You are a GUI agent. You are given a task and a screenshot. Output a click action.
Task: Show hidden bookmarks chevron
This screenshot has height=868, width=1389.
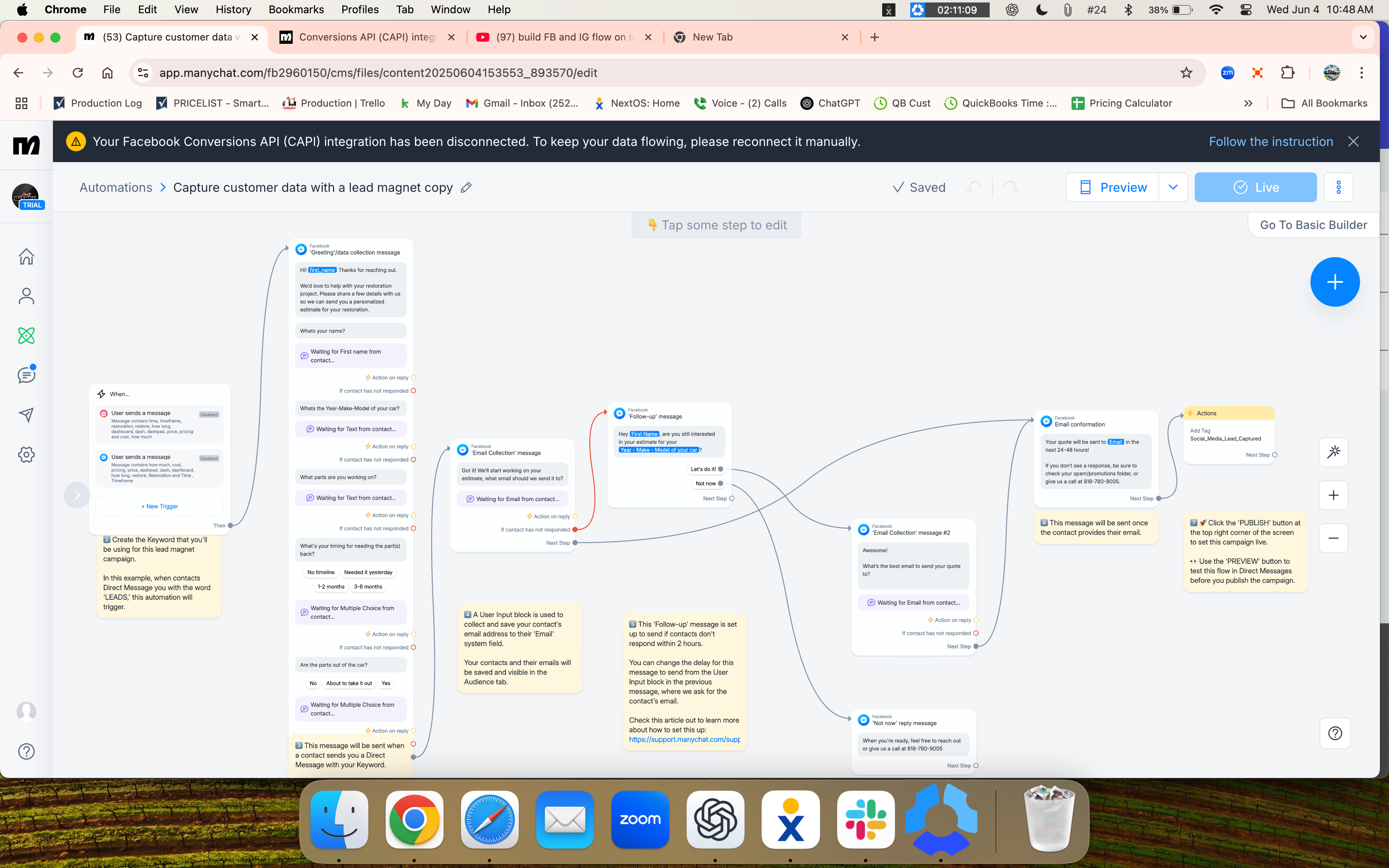[1248, 103]
